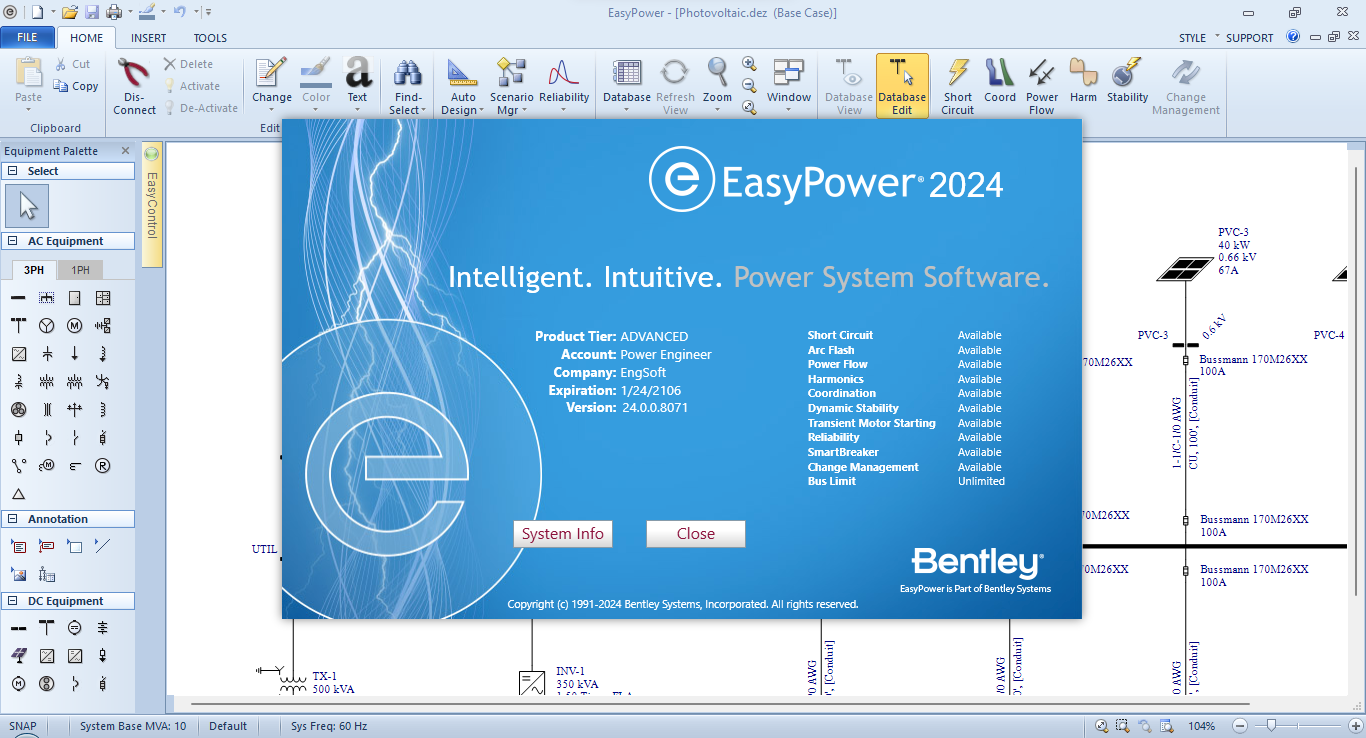The width and height of the screenshot is (1366, 738).
Task: Open the Scenario Mgr dropdown
Action: (511, 86)
